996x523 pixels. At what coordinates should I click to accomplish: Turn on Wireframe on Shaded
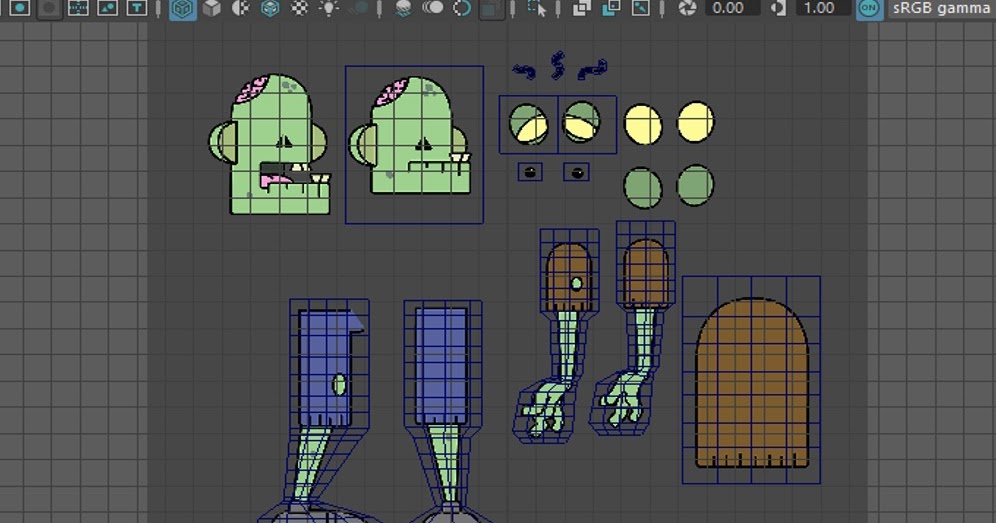click(x=269, y=8)
